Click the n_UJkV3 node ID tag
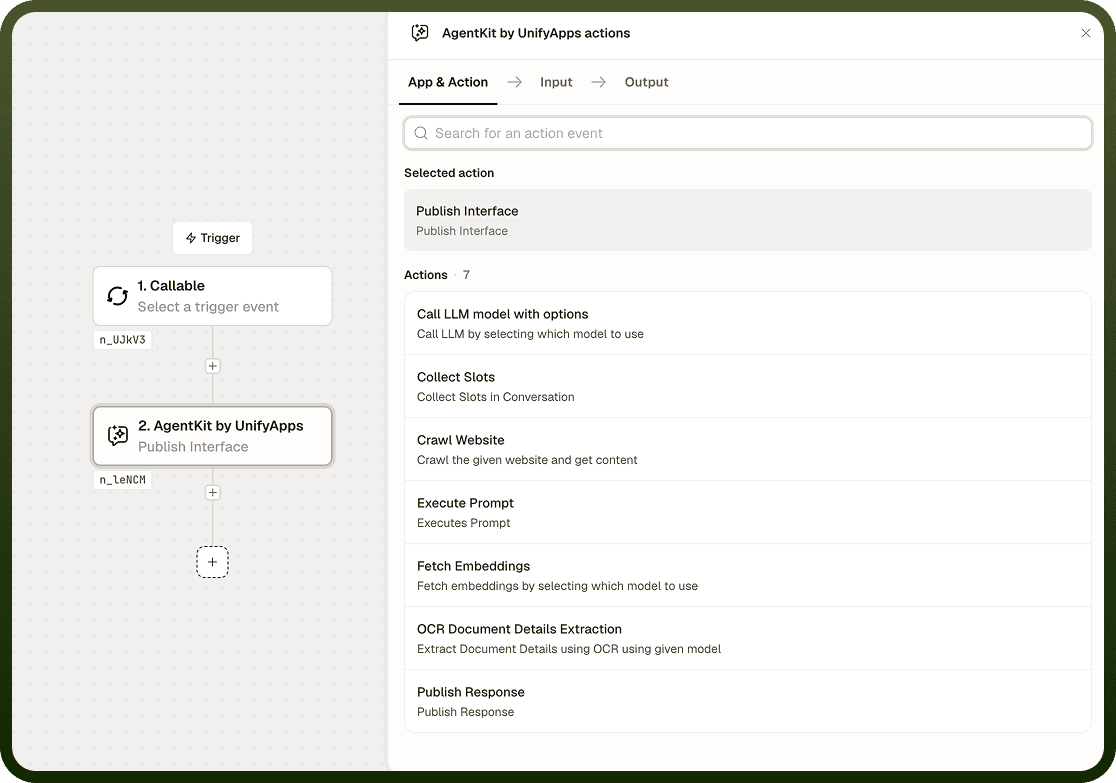Image resolution: width=1116 pixels, height=783 pixels. [x=122, y=340]
